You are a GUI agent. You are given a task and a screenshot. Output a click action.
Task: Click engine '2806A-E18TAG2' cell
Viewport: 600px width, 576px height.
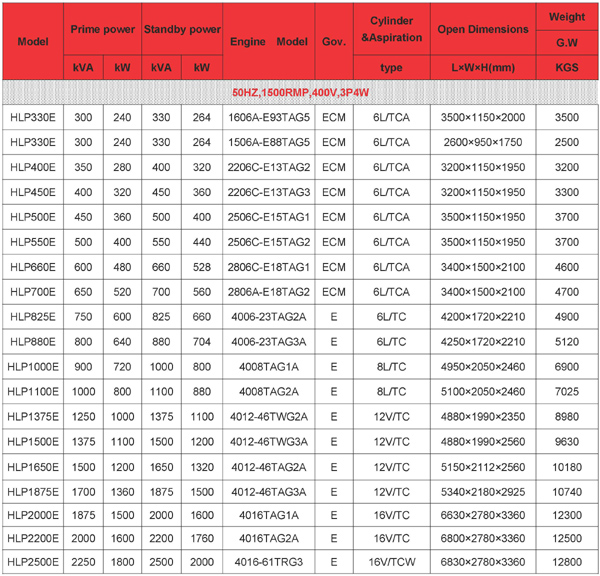point(269,292)
